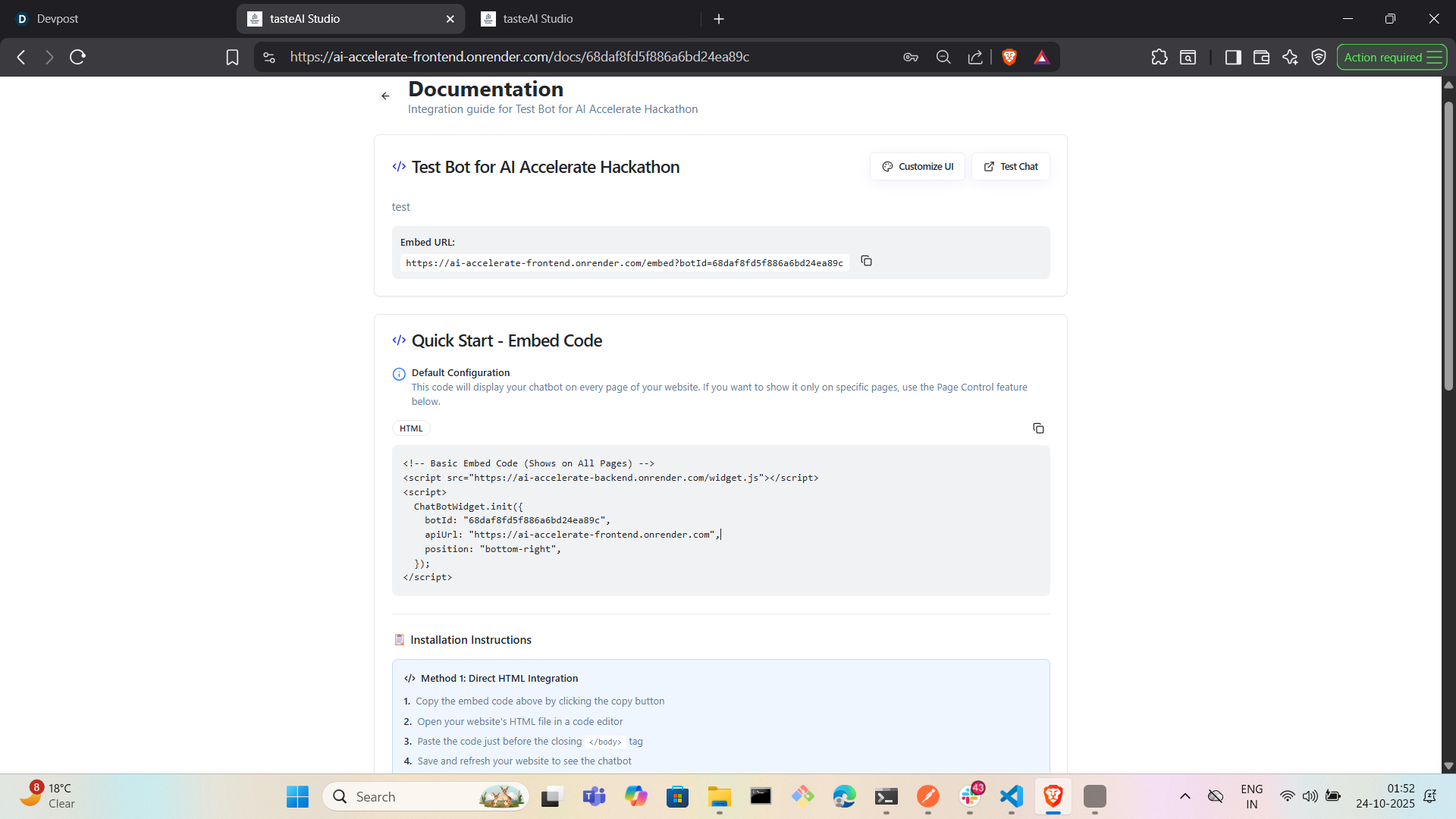Open the Customize UI page
The height and width of the screenshot is (819, 1456).
pos(918,167)
